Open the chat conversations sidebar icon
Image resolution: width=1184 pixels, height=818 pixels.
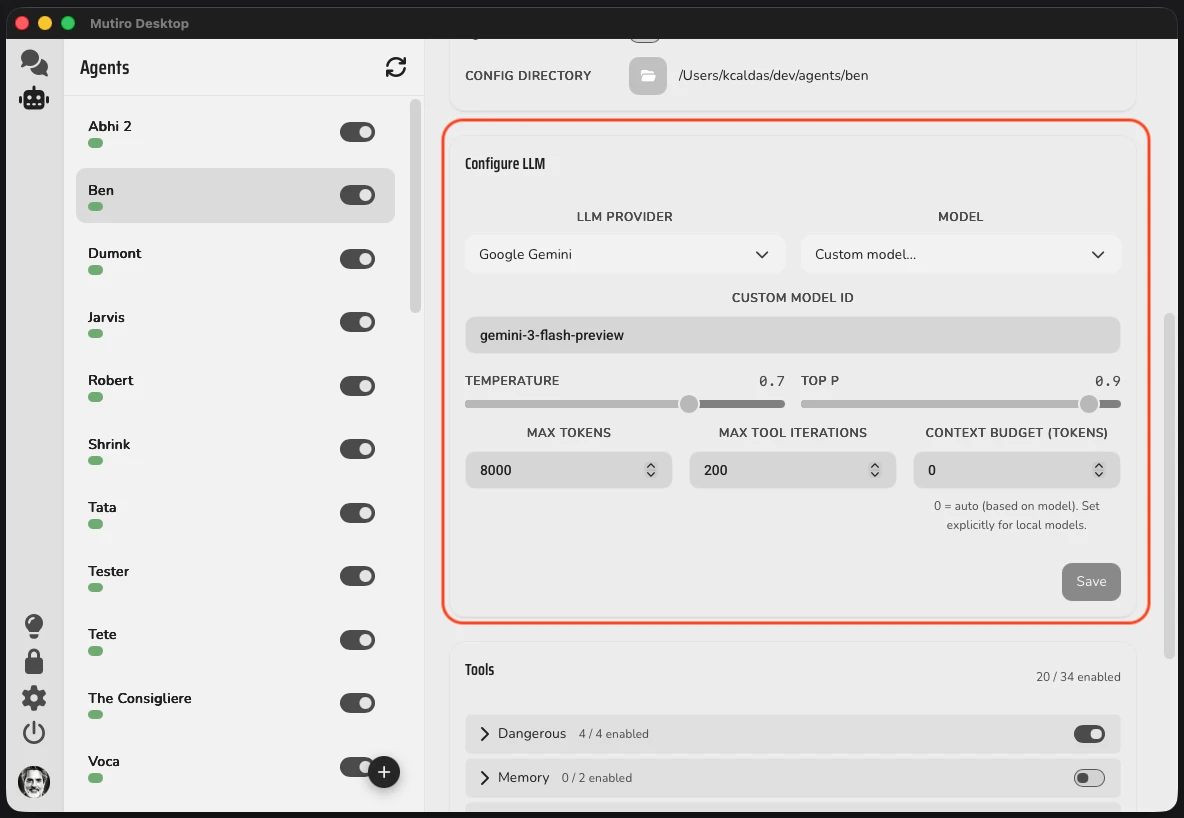[x=34, y=62]
